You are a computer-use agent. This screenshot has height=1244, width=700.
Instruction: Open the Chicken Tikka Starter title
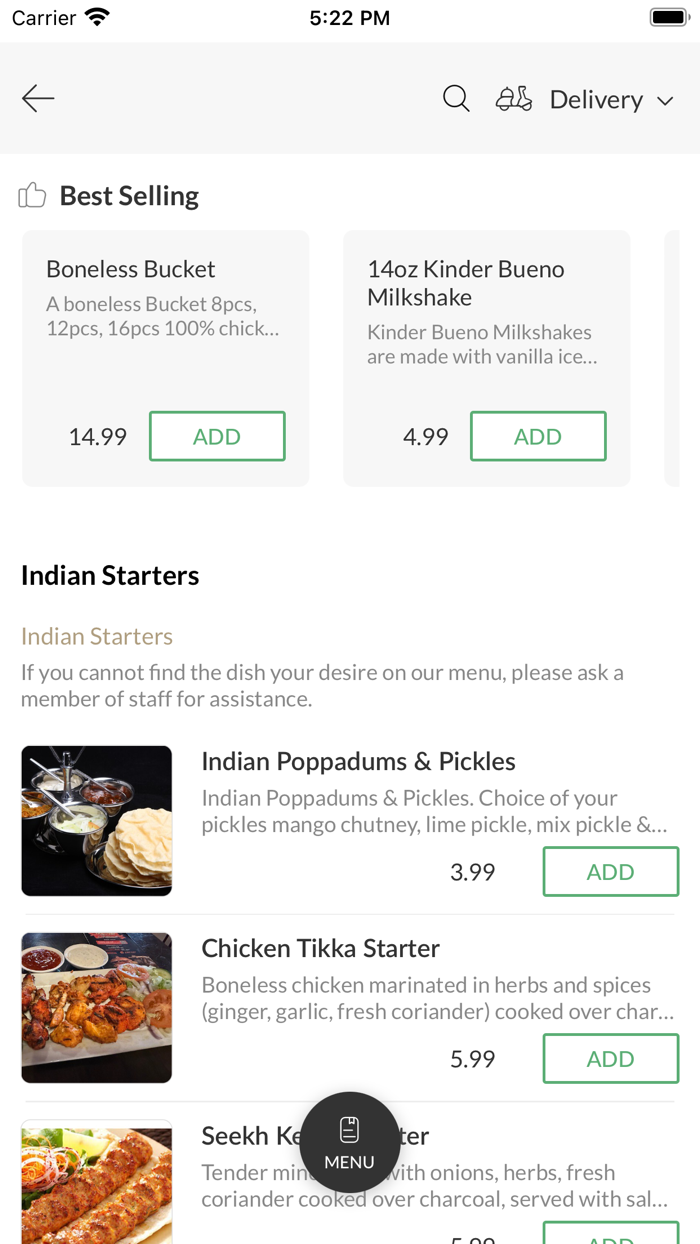coord(321,948)
